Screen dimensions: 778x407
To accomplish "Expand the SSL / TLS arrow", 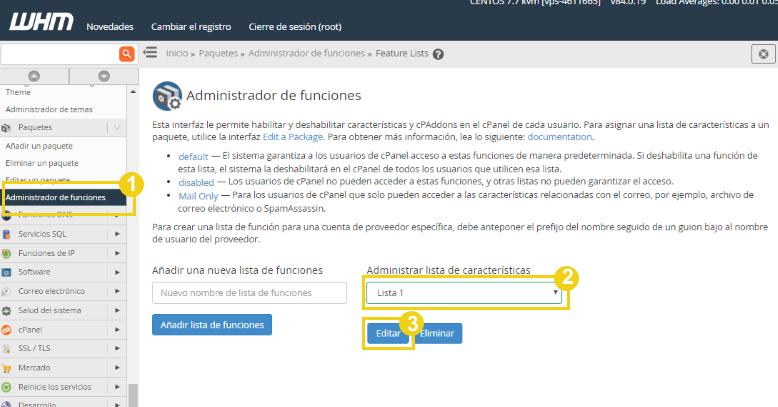I will coord(117,348).
